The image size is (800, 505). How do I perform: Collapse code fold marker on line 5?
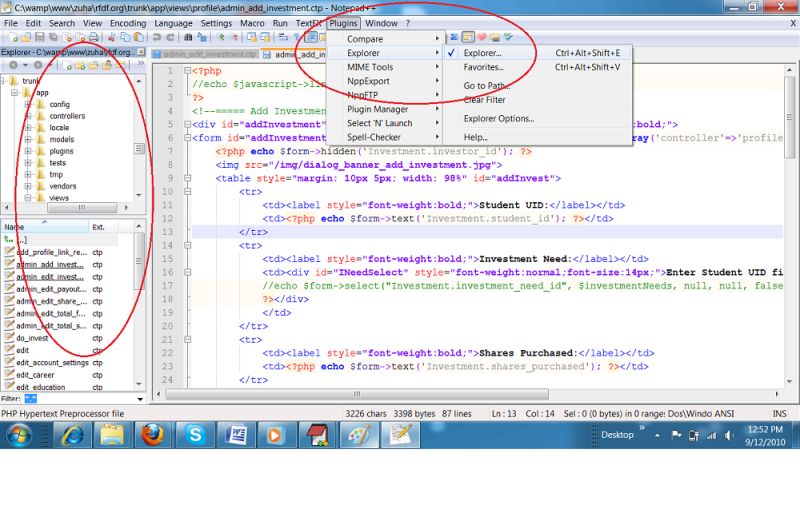tap(187, 124)
